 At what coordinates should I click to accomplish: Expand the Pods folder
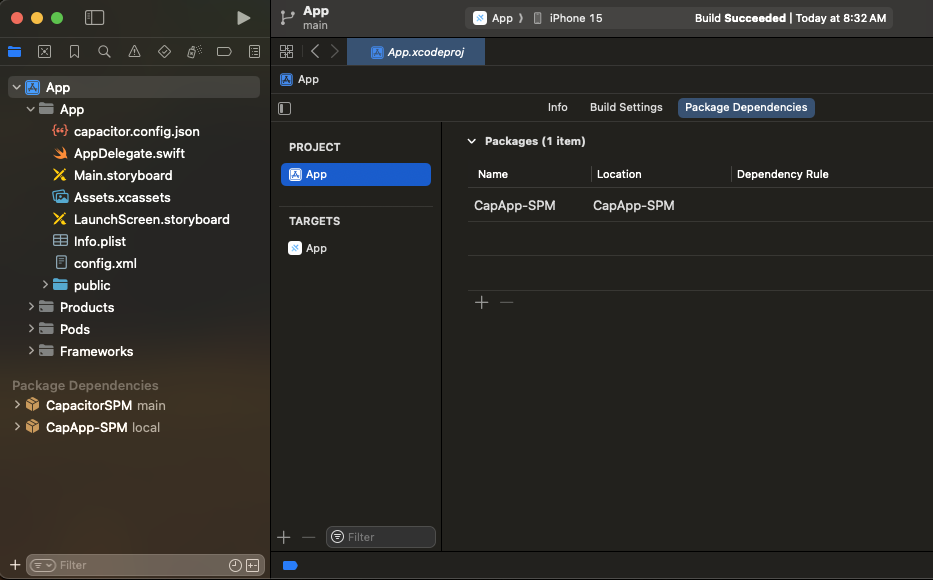pyautogui.click(x=32, y=329)
